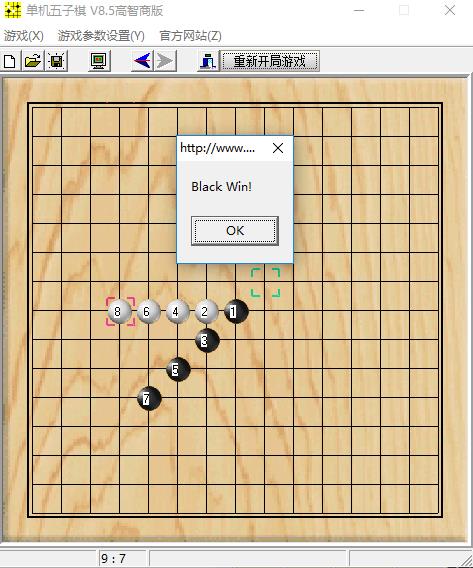Close the Black Win message dialog
This screenshot has width=473, height=568.
pyautogui.click(x=278, y=148)
